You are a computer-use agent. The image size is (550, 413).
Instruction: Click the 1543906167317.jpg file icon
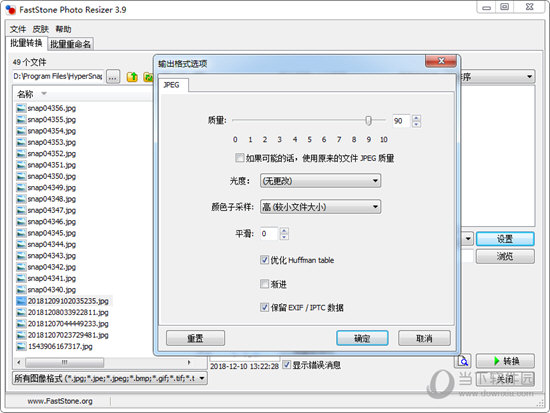coord(21,346)
